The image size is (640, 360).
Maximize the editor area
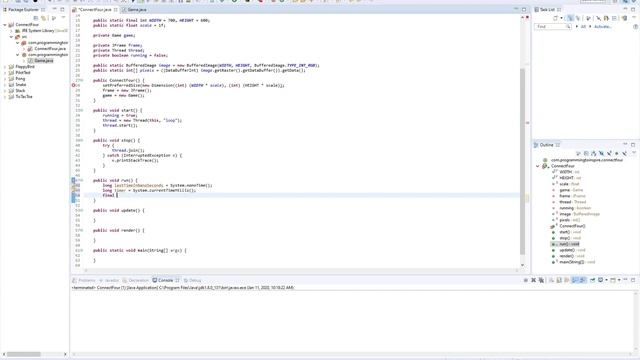pos(524,9)
